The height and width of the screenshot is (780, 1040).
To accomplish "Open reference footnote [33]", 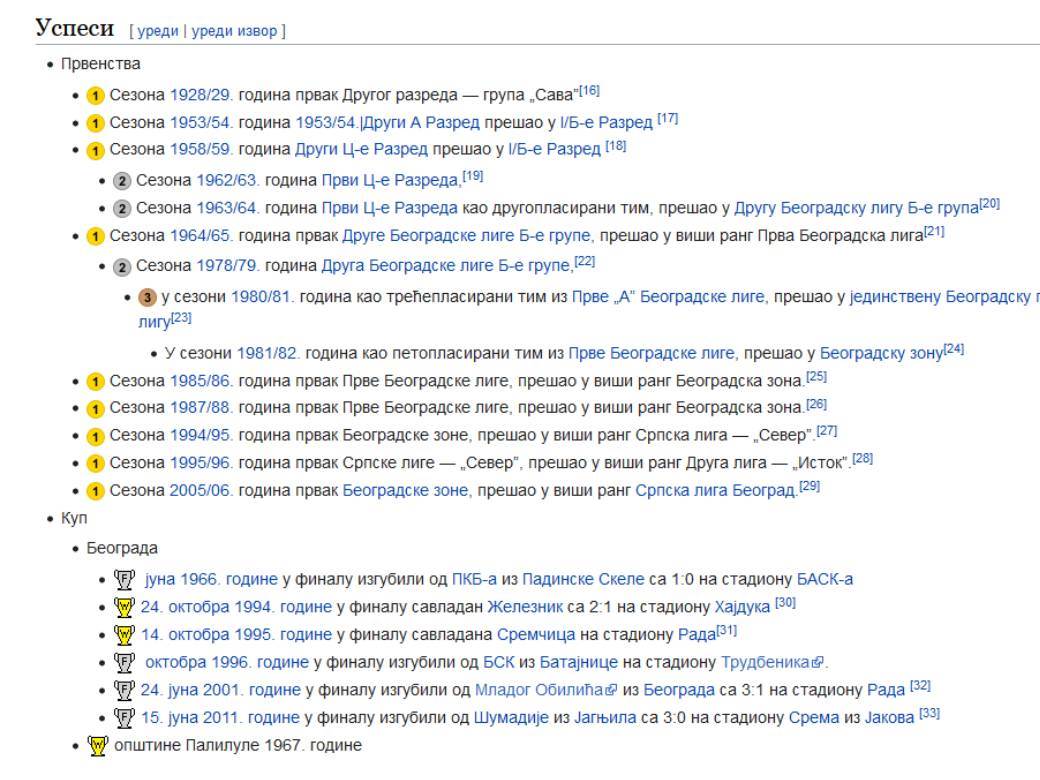I will click(929, 714).
